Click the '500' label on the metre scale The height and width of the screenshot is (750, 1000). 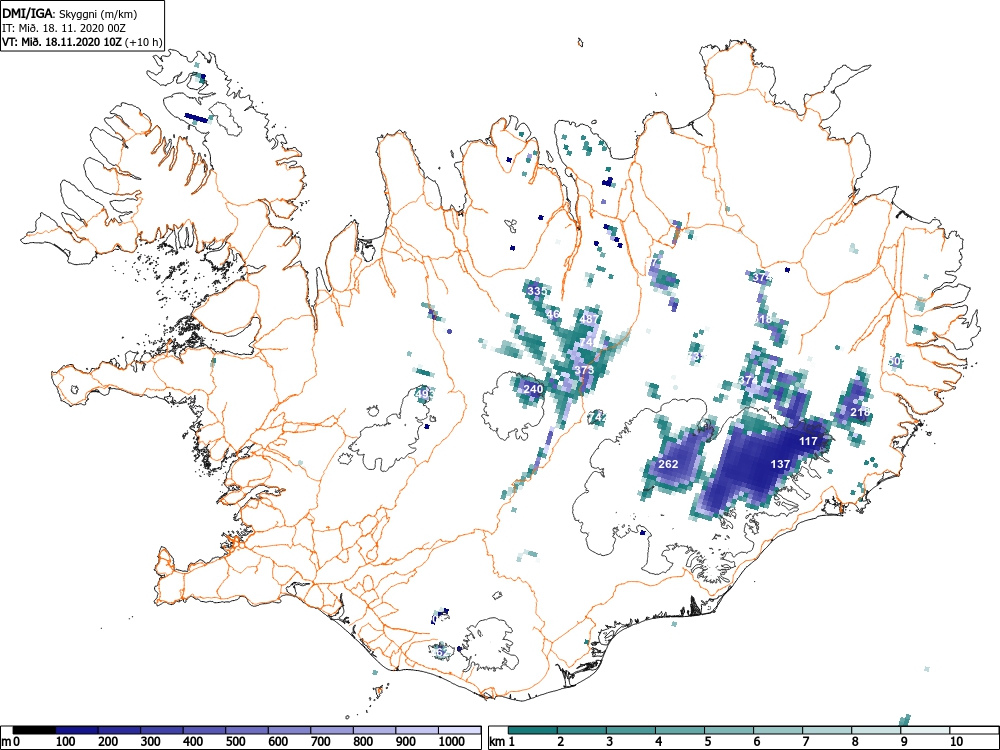236,742
